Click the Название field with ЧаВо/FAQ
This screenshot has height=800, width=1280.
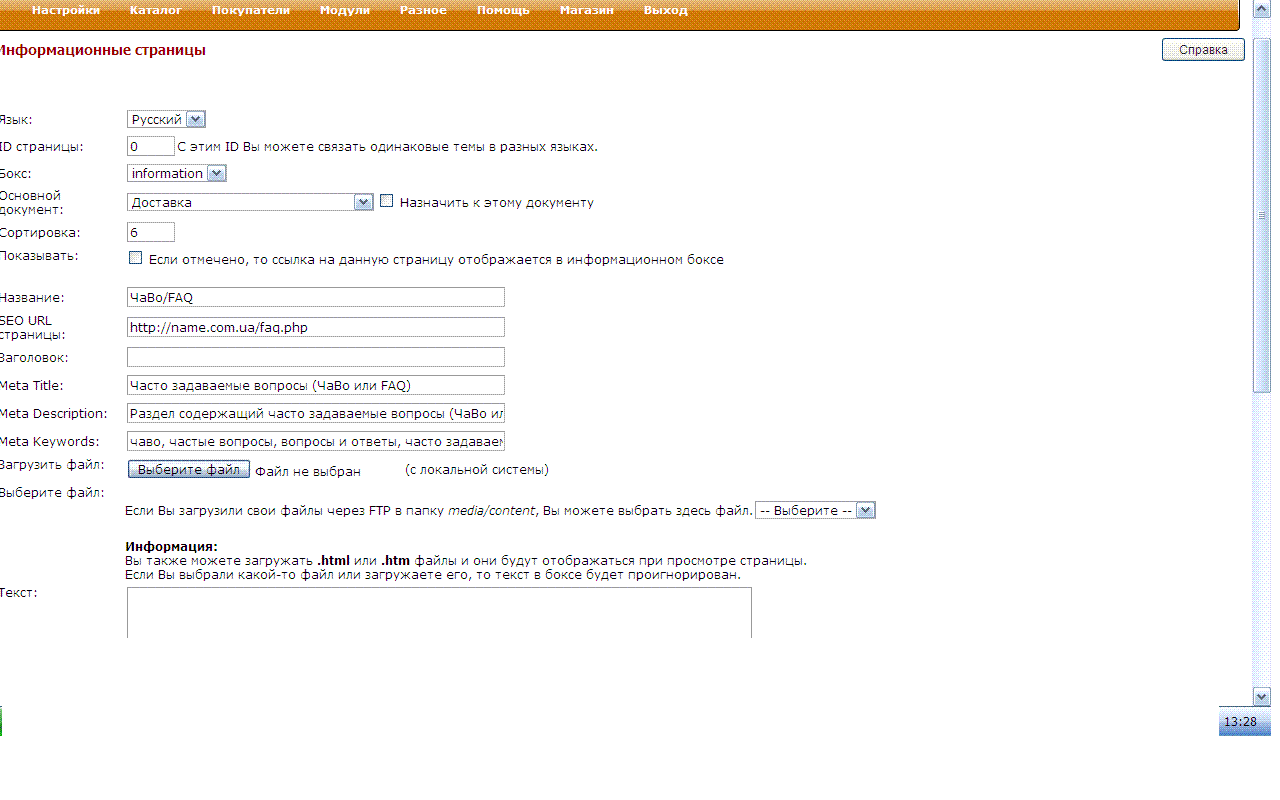point(315,297)
